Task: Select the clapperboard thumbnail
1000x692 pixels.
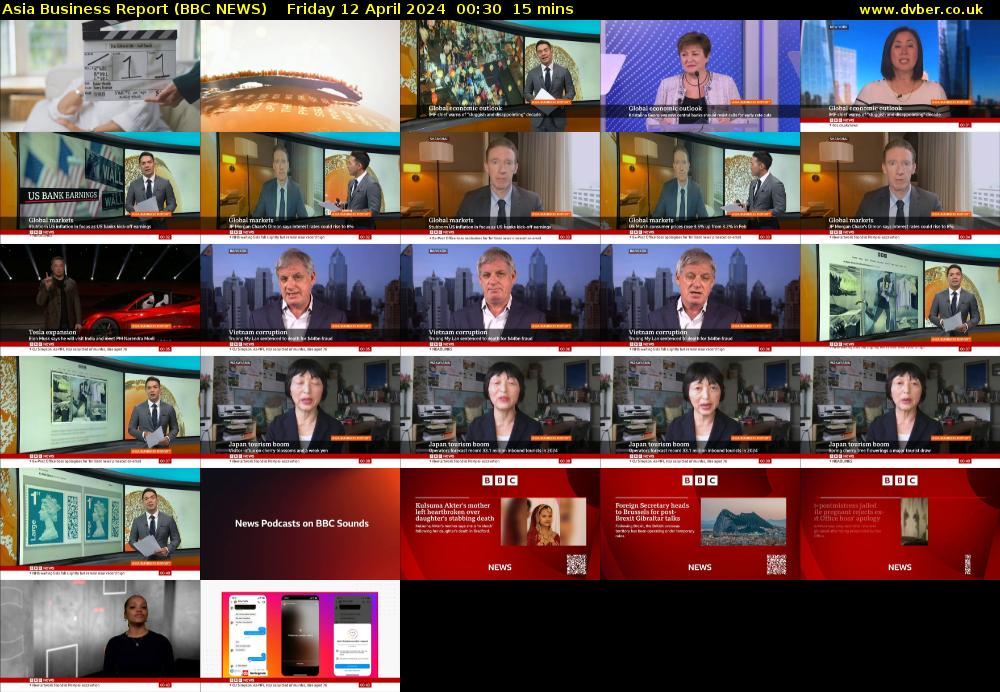Action: click(x=100, y=76)
